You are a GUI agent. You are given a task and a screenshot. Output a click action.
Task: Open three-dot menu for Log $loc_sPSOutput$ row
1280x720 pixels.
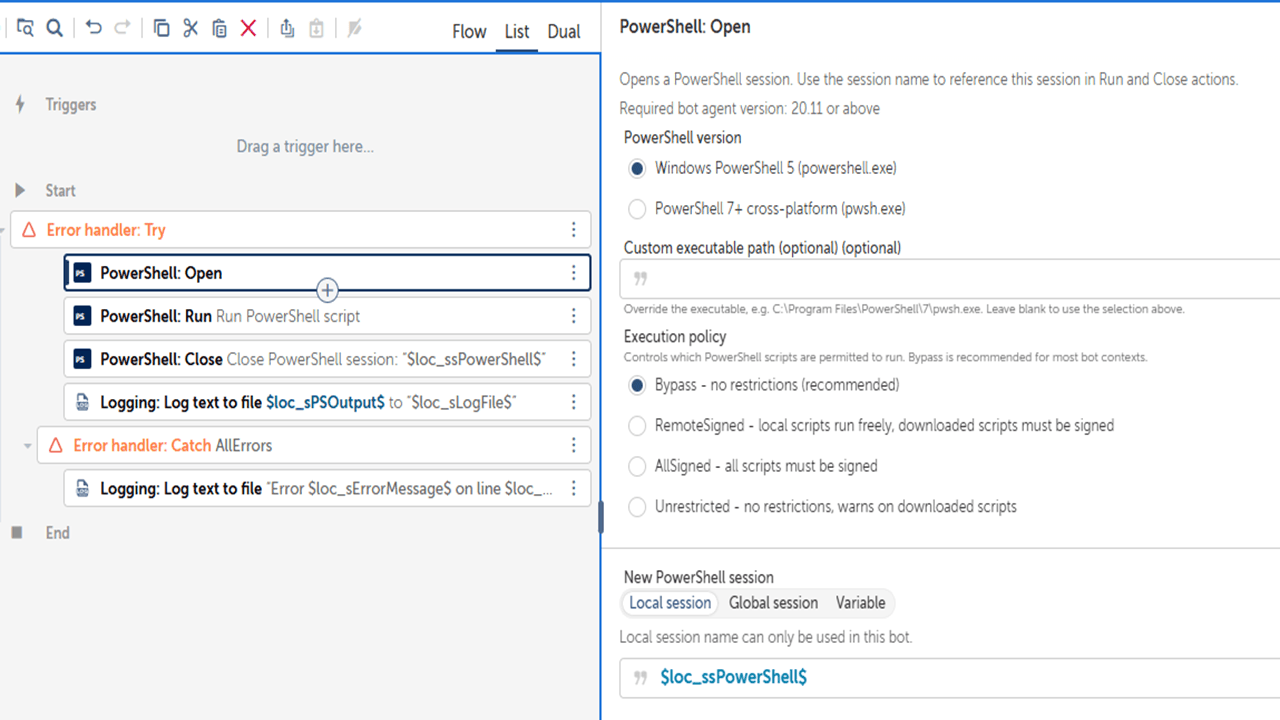click(x=573, y=402)
